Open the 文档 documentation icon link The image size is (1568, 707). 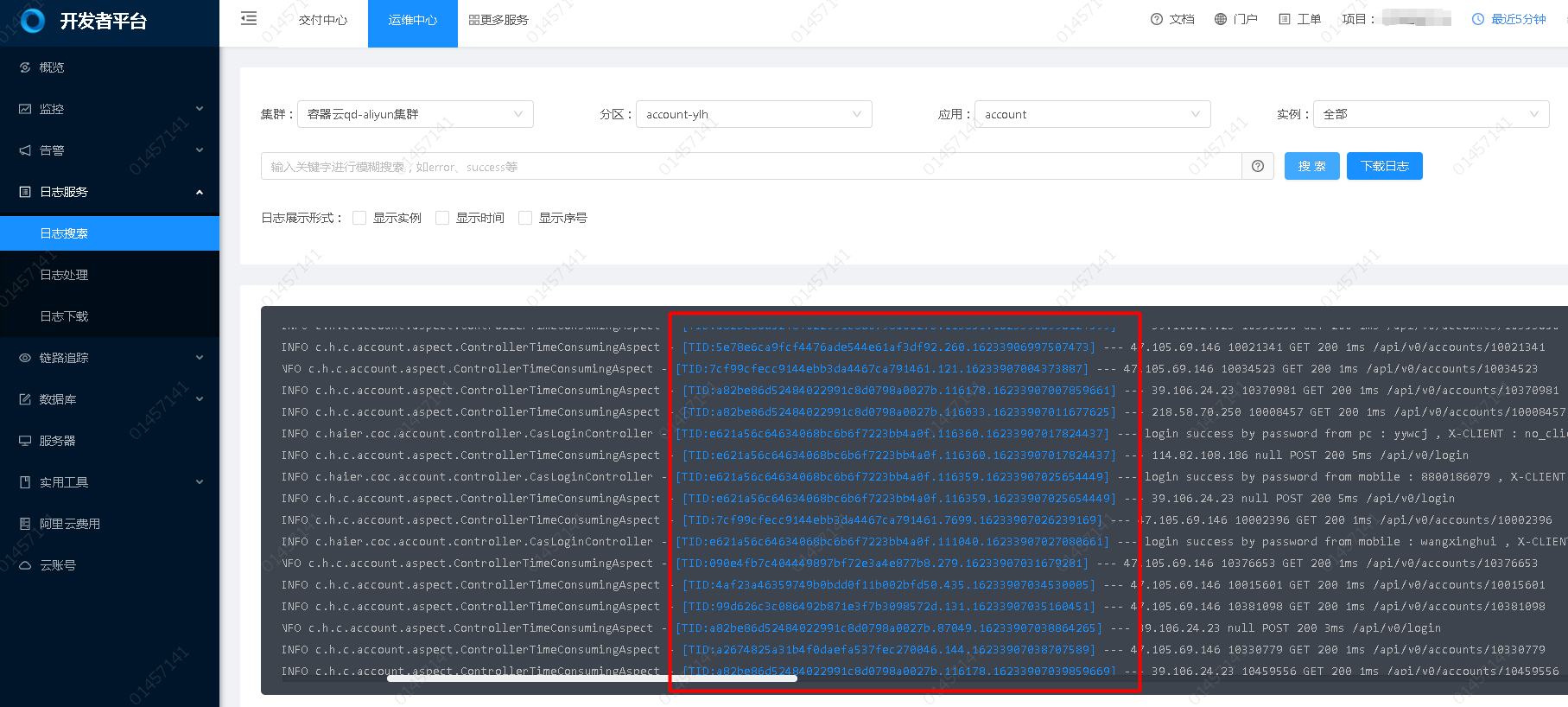(x=1157, y=19)
